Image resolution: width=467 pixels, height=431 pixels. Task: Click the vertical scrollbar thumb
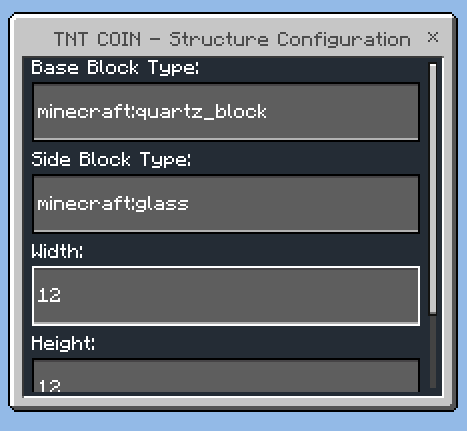[433, 189]
